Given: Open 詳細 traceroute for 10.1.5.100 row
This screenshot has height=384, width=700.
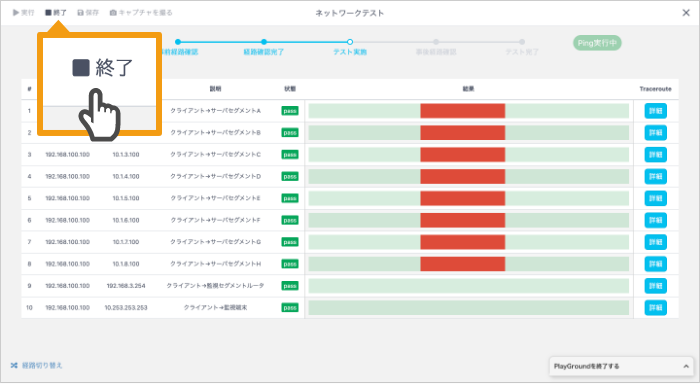Looking at the screenshot, I should tap(655, 198).
